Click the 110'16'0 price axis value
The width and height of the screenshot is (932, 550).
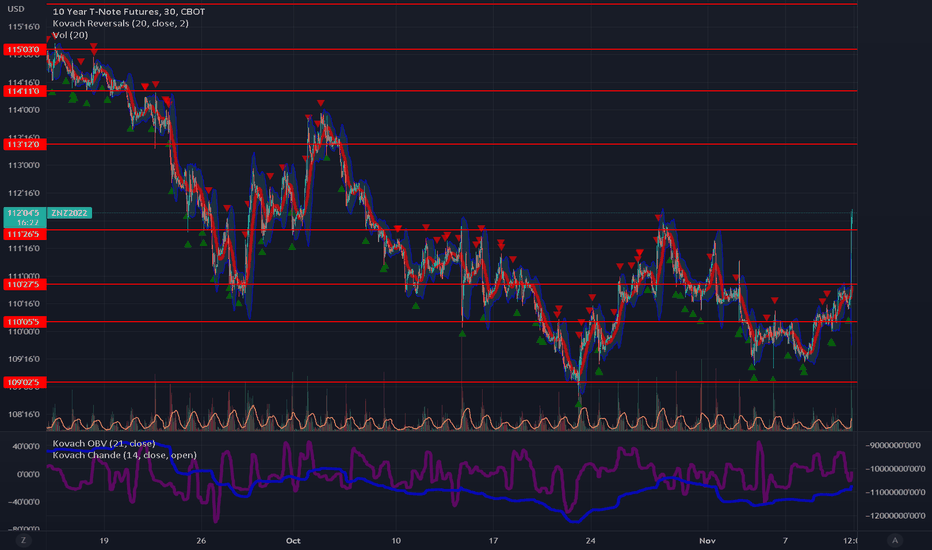(x=24, y=304)
